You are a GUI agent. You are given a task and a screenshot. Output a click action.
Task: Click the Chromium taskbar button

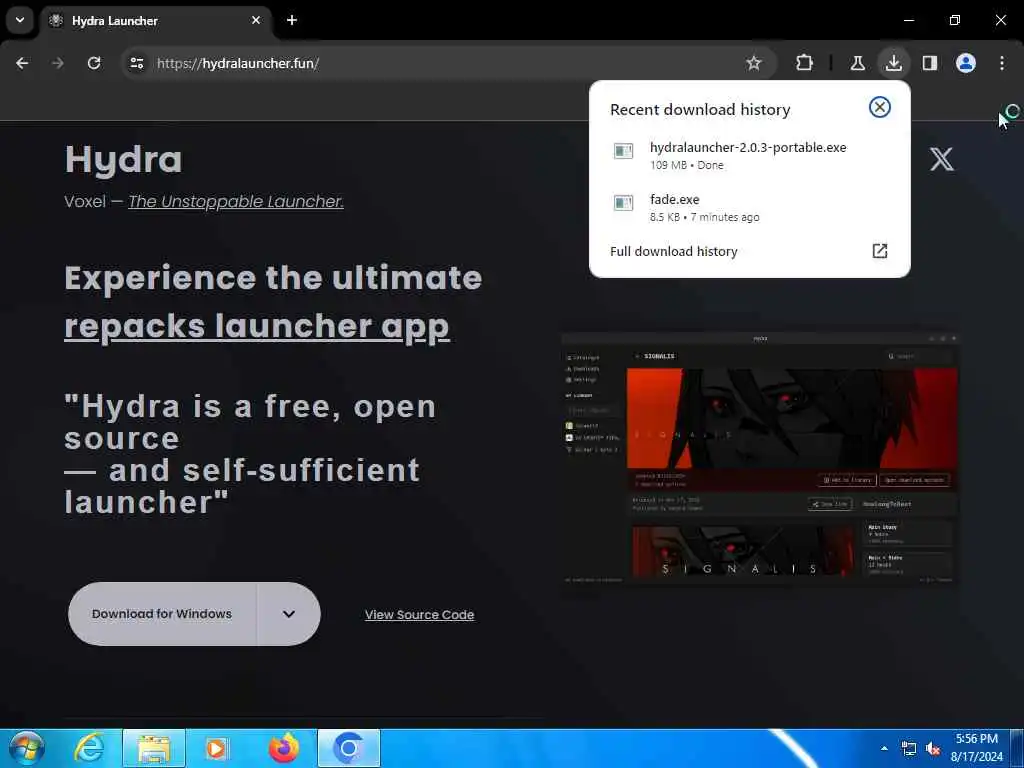[349, 748]
